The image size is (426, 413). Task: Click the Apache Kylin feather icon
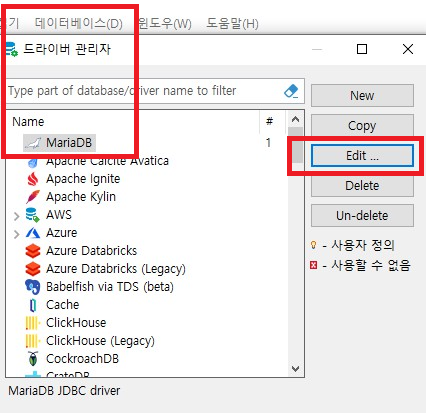33,197
